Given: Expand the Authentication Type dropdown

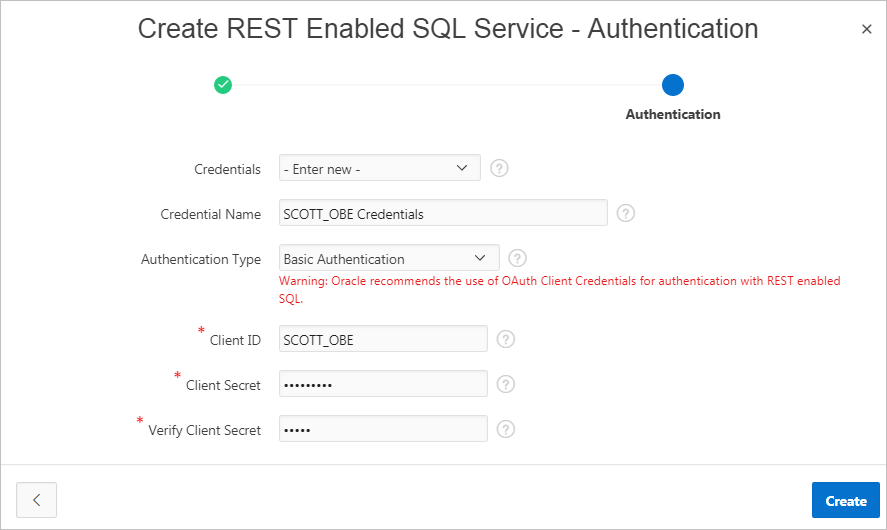Looking at the screenshot, I should (389, 258).
